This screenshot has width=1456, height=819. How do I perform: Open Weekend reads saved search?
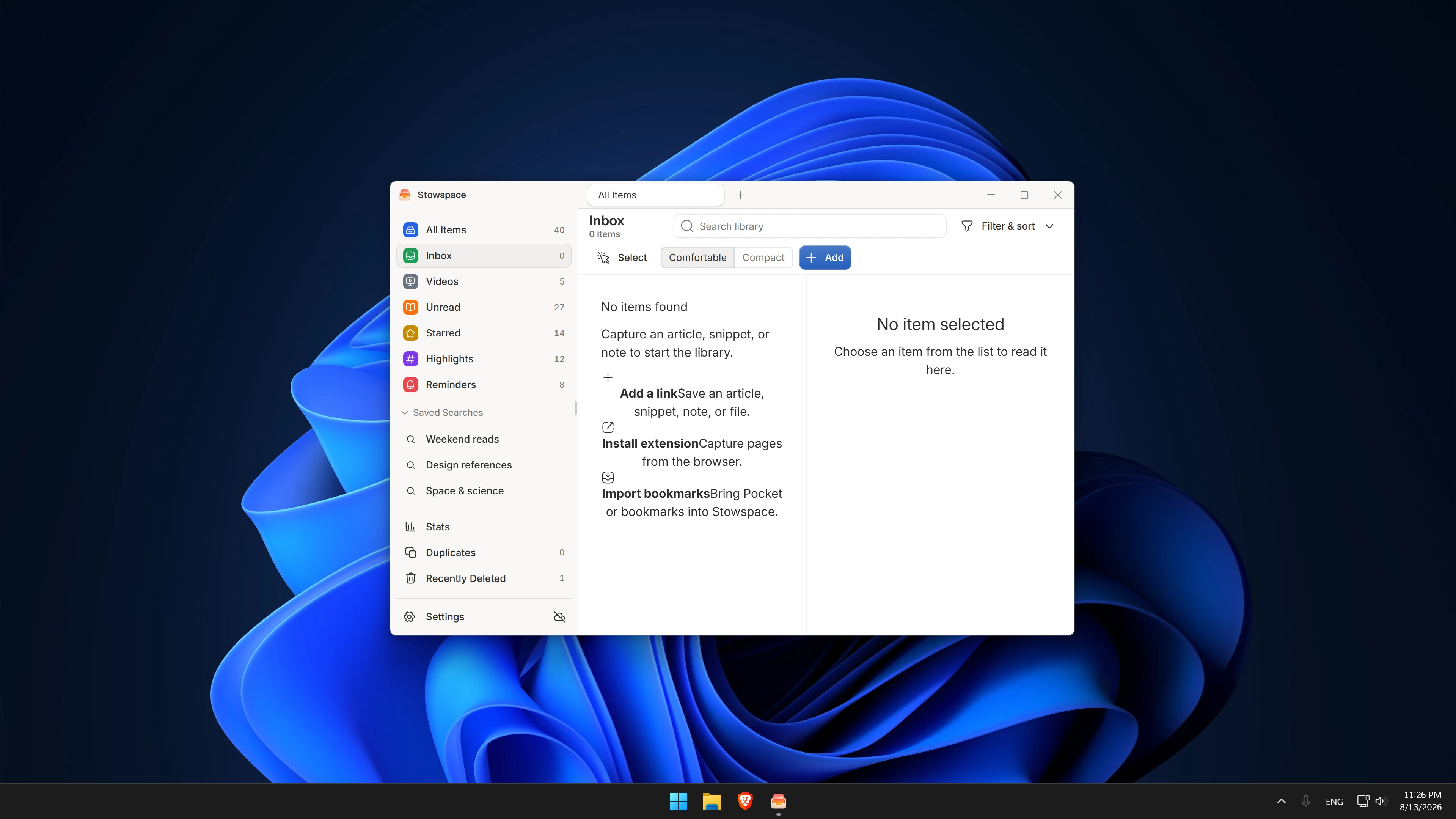click(x=484, y=439)
